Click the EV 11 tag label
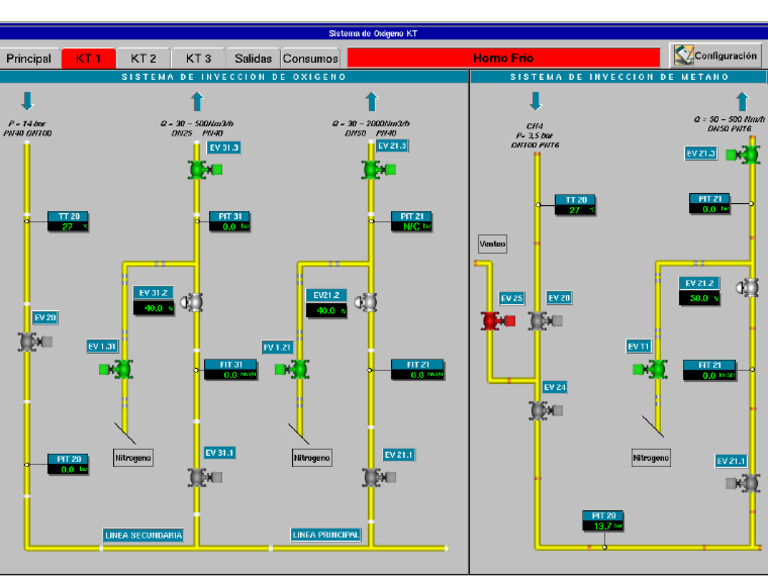 (639, 347)
